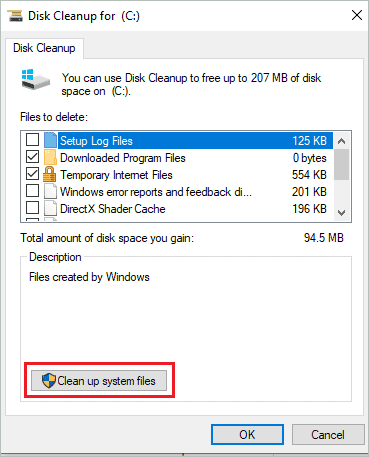This screenshot has width=369, height=457.
Task: Select the Temporary Internet Files list row
Action: [x=177, y=175]
